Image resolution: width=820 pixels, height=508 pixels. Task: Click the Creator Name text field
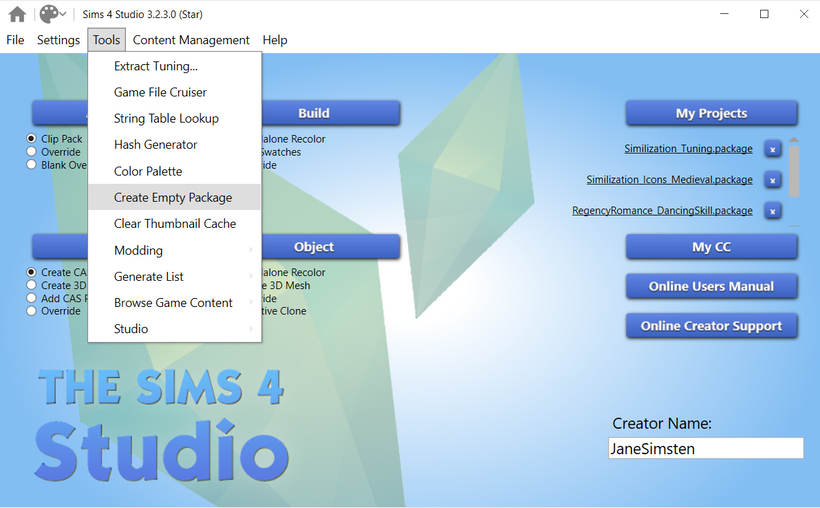(705, 449)
